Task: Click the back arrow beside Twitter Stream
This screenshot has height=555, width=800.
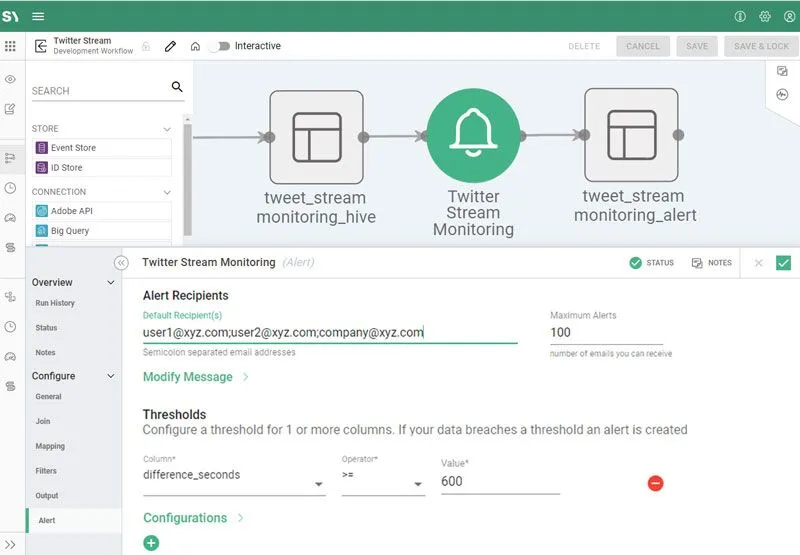Action: coord(41,46)
